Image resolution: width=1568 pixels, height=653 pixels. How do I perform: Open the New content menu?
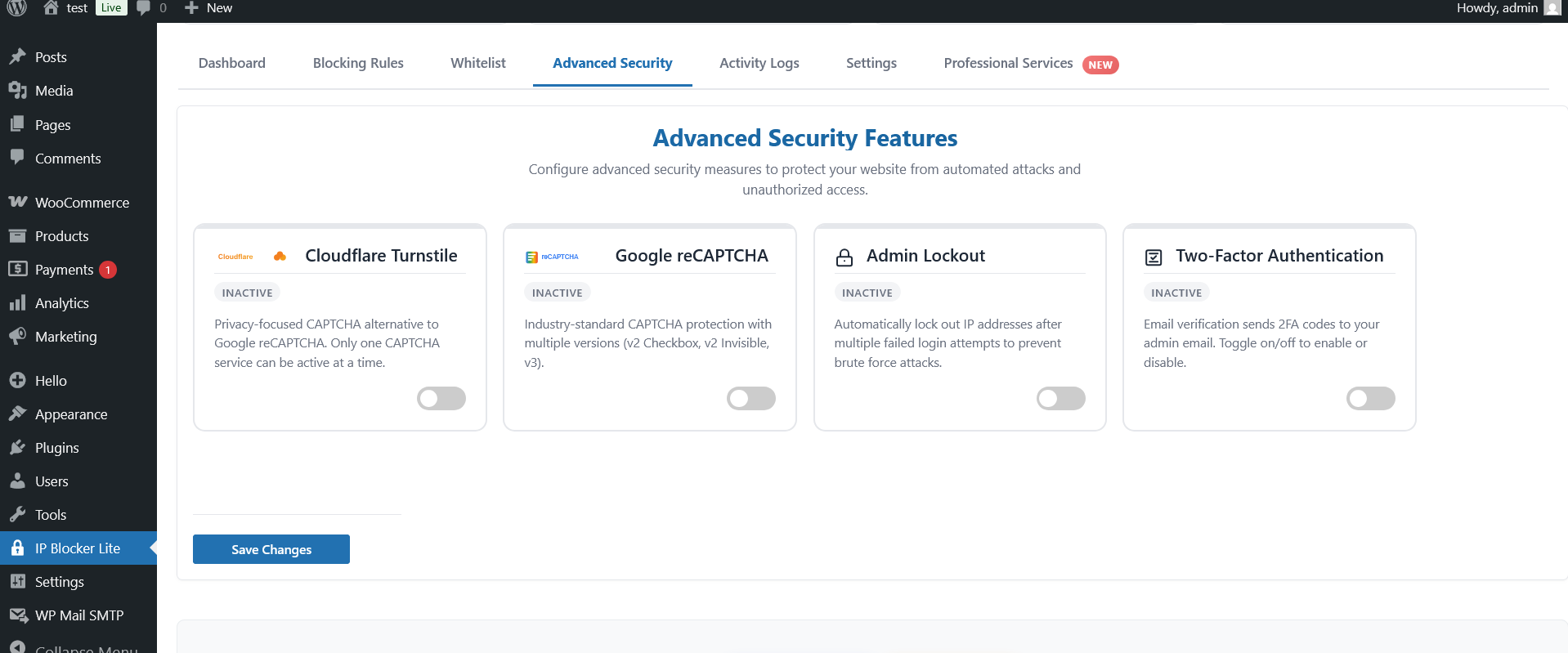coord(209,8)
